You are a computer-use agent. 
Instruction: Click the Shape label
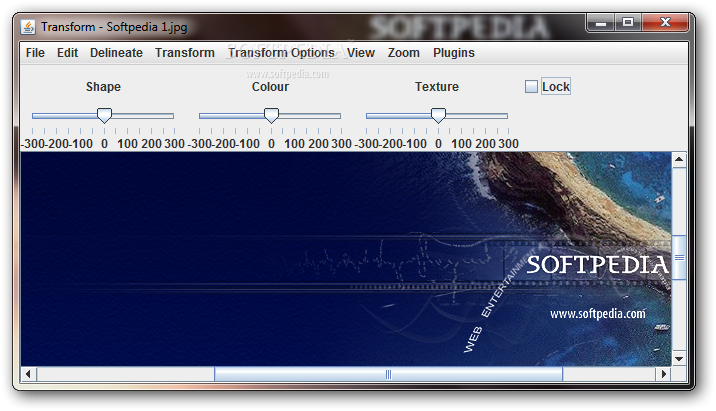click(104, 87)
